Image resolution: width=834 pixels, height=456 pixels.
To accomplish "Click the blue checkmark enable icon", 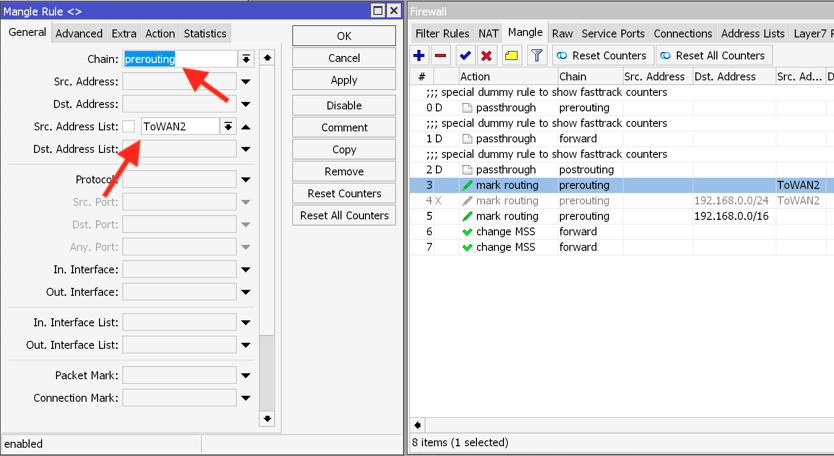I will (x=464, y=56).
